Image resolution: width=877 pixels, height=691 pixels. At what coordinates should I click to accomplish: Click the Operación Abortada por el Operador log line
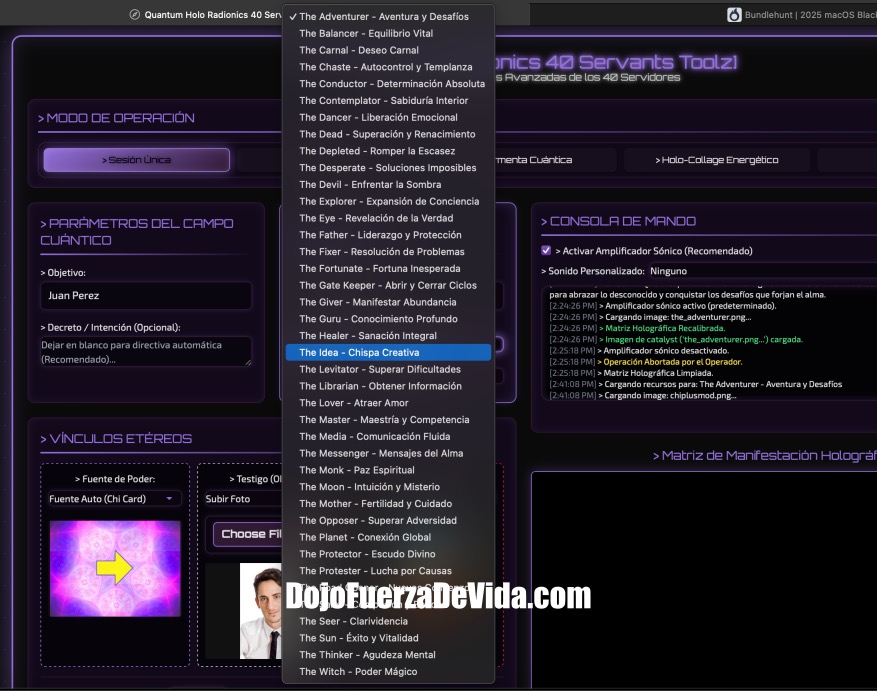(645, 362)
